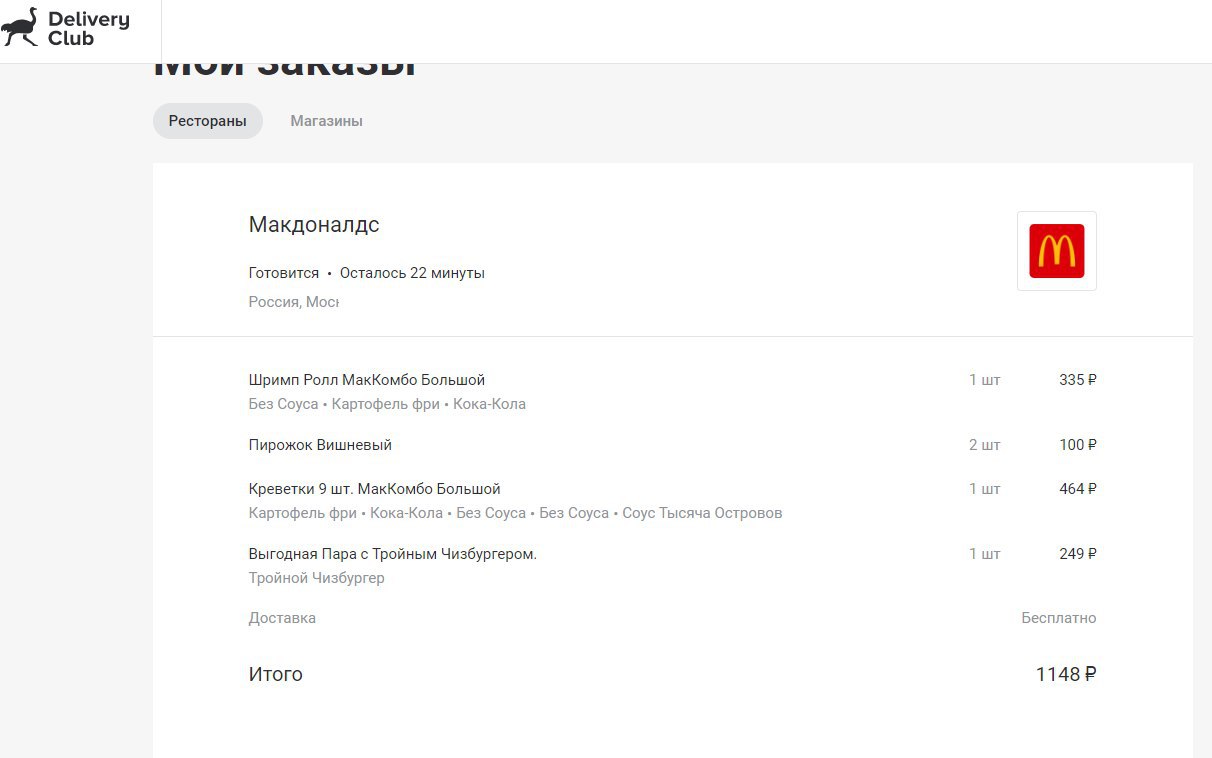
Task: Click the 464 ₽ price
Action: (x=1078, y=489)
